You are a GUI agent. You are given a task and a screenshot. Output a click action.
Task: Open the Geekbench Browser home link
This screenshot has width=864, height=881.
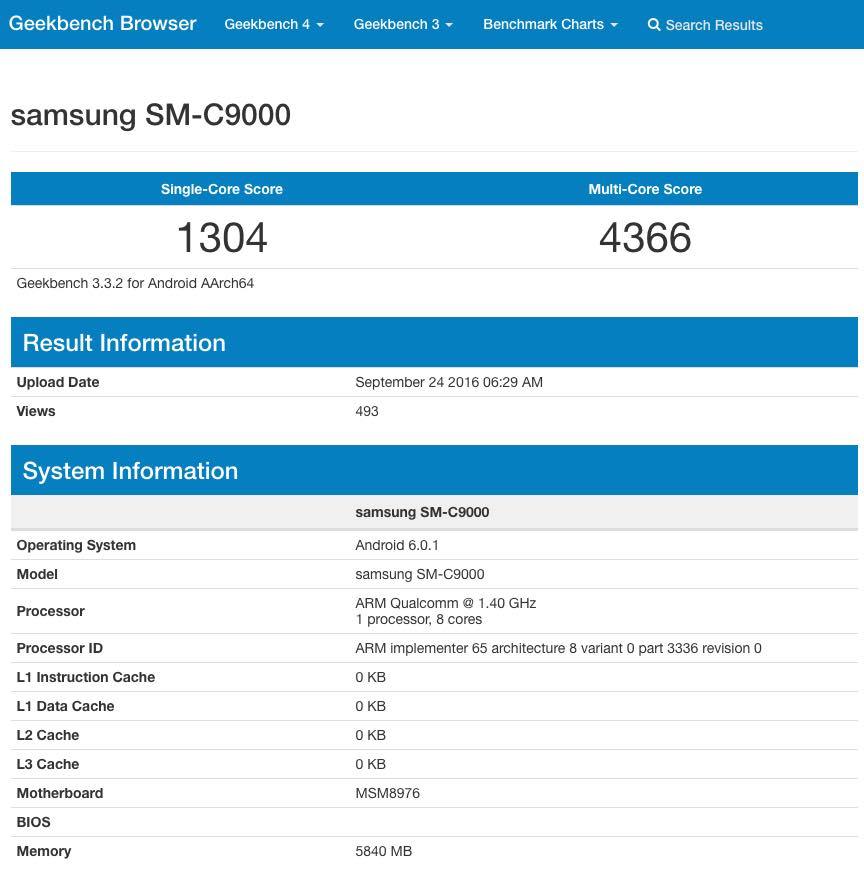coord(102,24)
